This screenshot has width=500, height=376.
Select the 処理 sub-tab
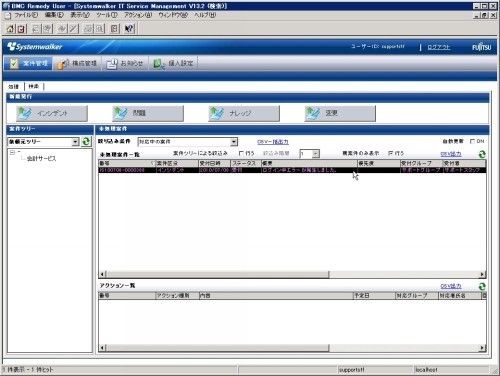(x=14, y=87)
